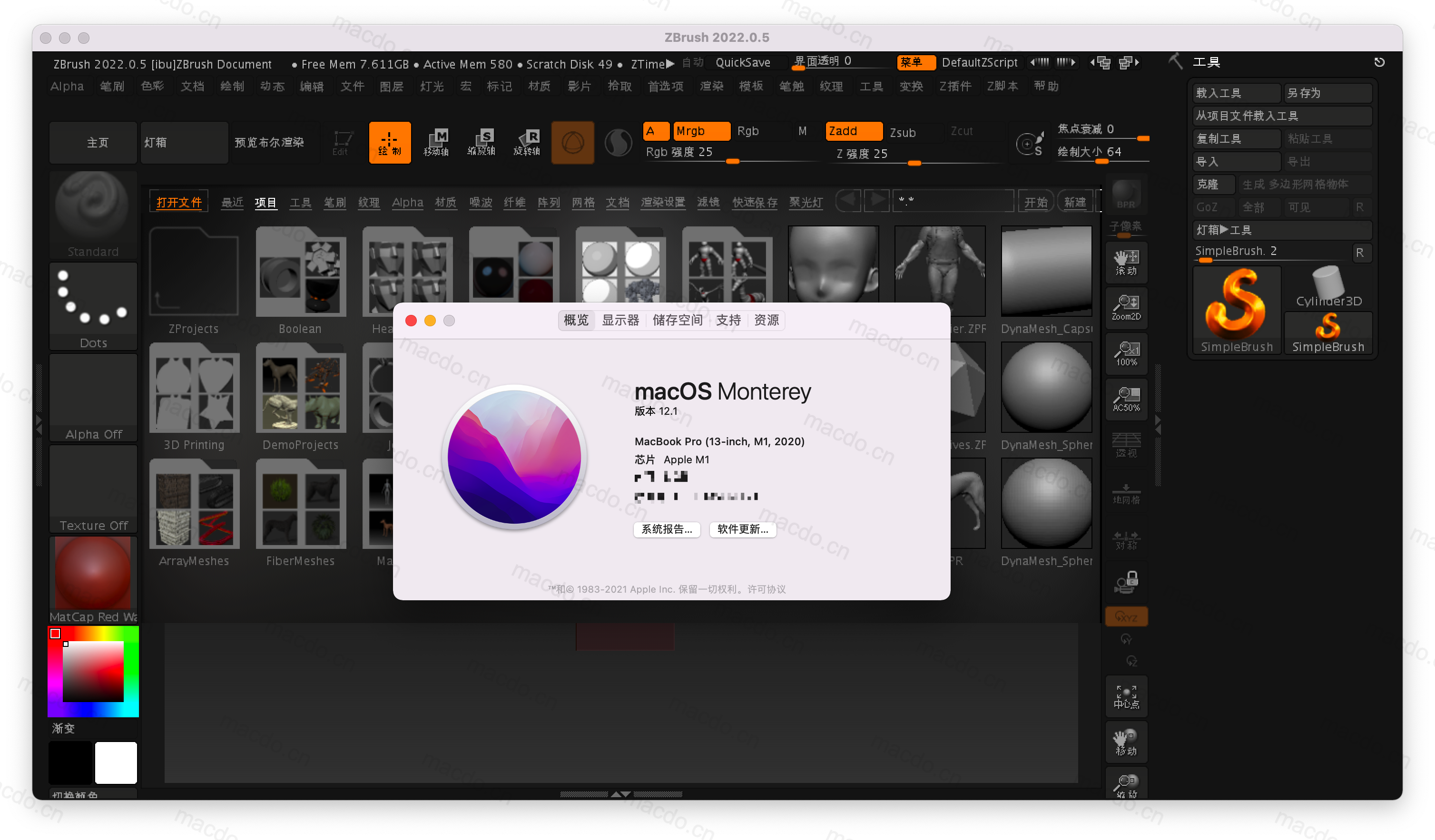
Task: Click the Cylinder3D tool icon
Action: (x=1328, y=286)
